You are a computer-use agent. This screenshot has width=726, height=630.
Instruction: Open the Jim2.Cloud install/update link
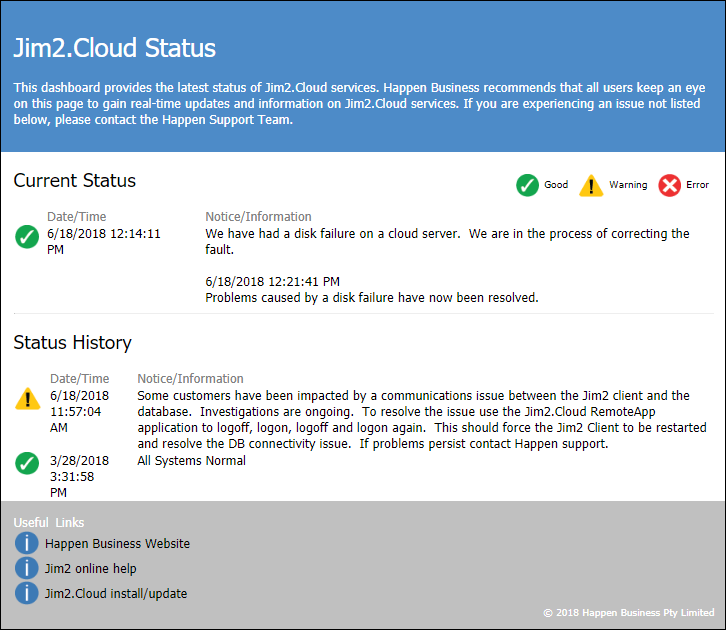(x=116, y=593)
